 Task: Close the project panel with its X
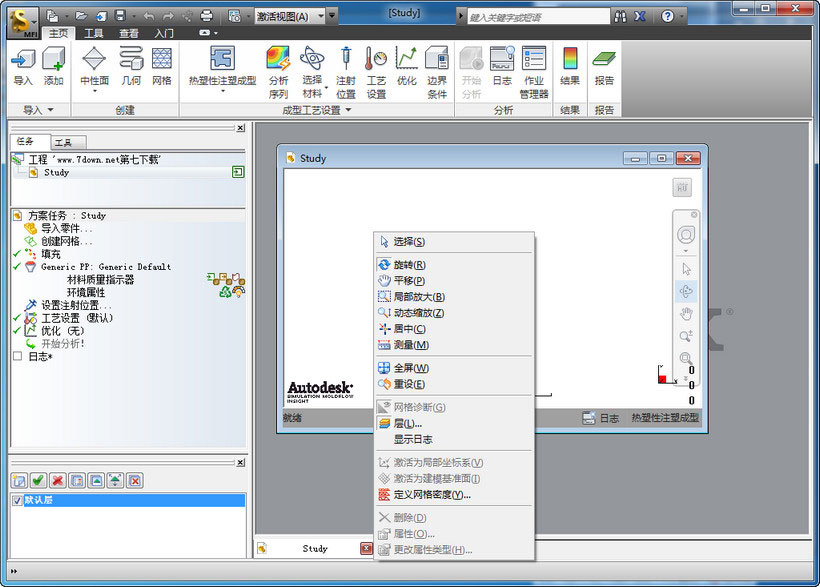click(240, 128)
